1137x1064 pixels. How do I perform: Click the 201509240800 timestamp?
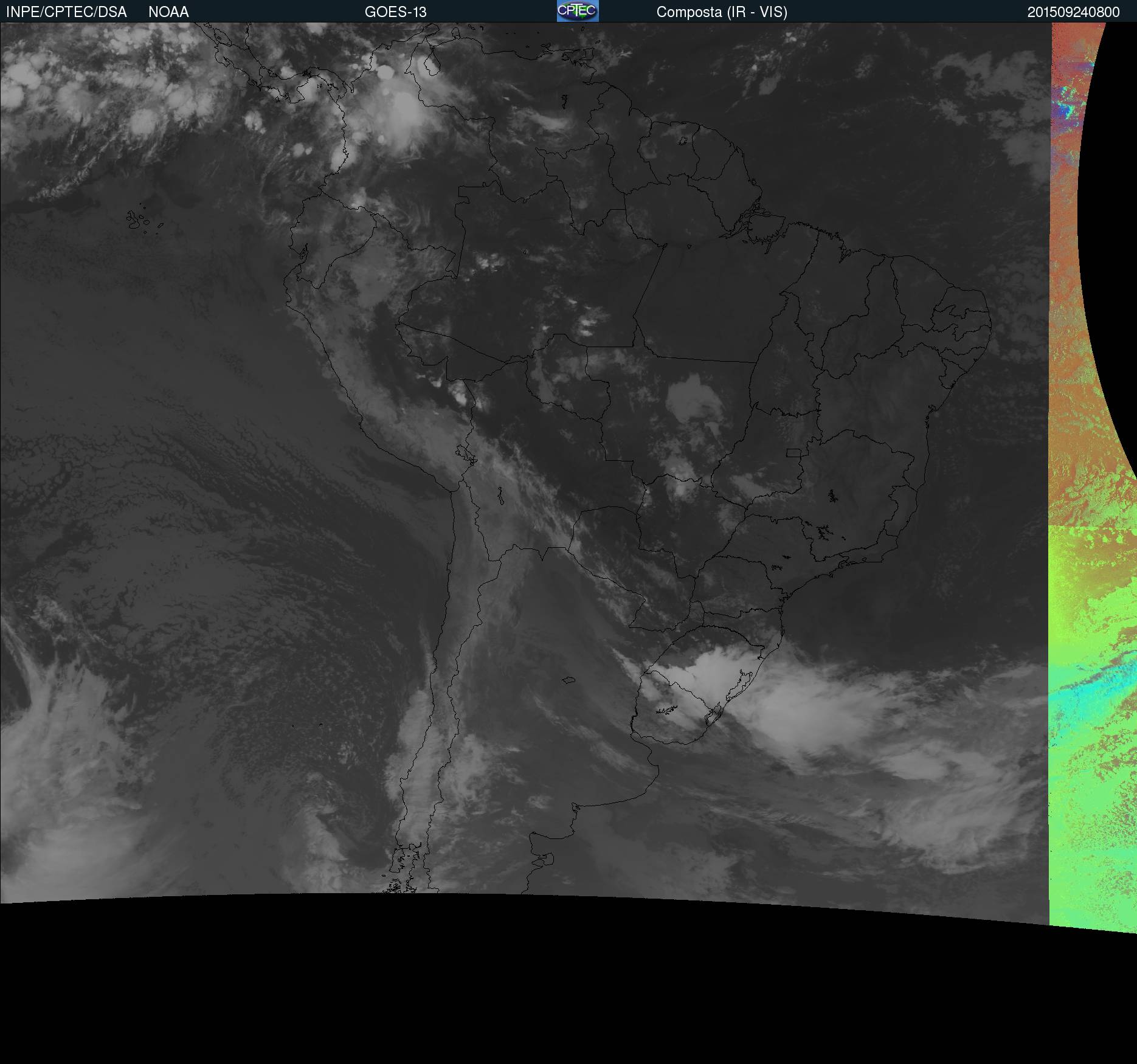tap(1074, 12)
